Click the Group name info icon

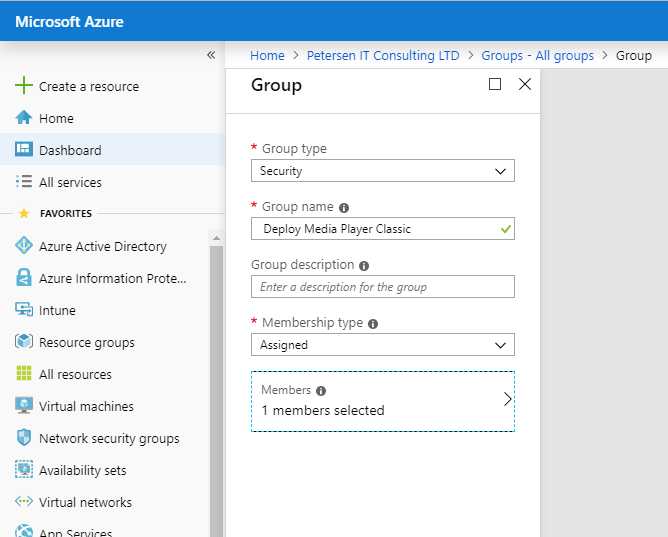[344, 208]
